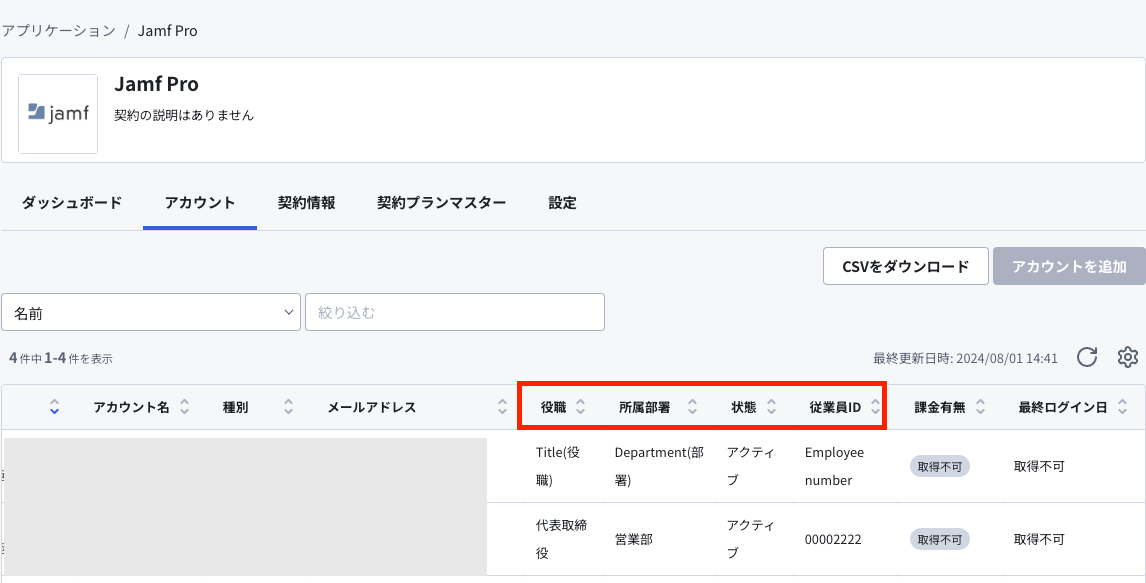Viewport: 1146px width, 583px height.
Task: Click 取得不可 badge in Title(役職) row
Action: click(x=940, y=466)
